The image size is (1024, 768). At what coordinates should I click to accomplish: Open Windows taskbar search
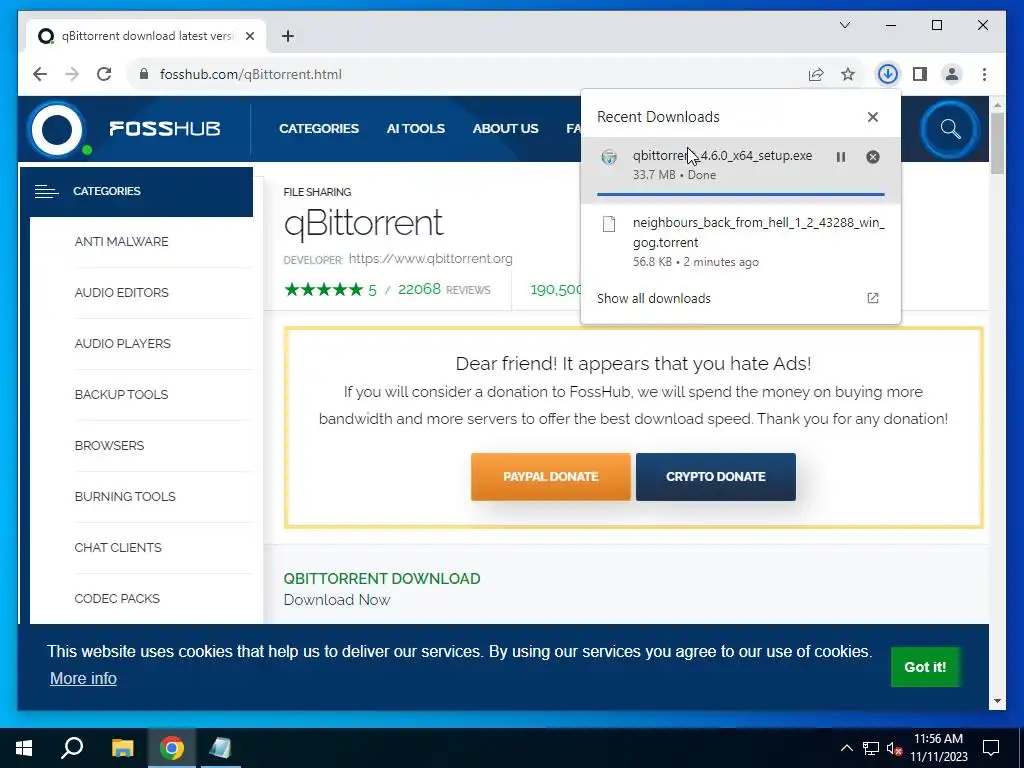click(72, 748)
